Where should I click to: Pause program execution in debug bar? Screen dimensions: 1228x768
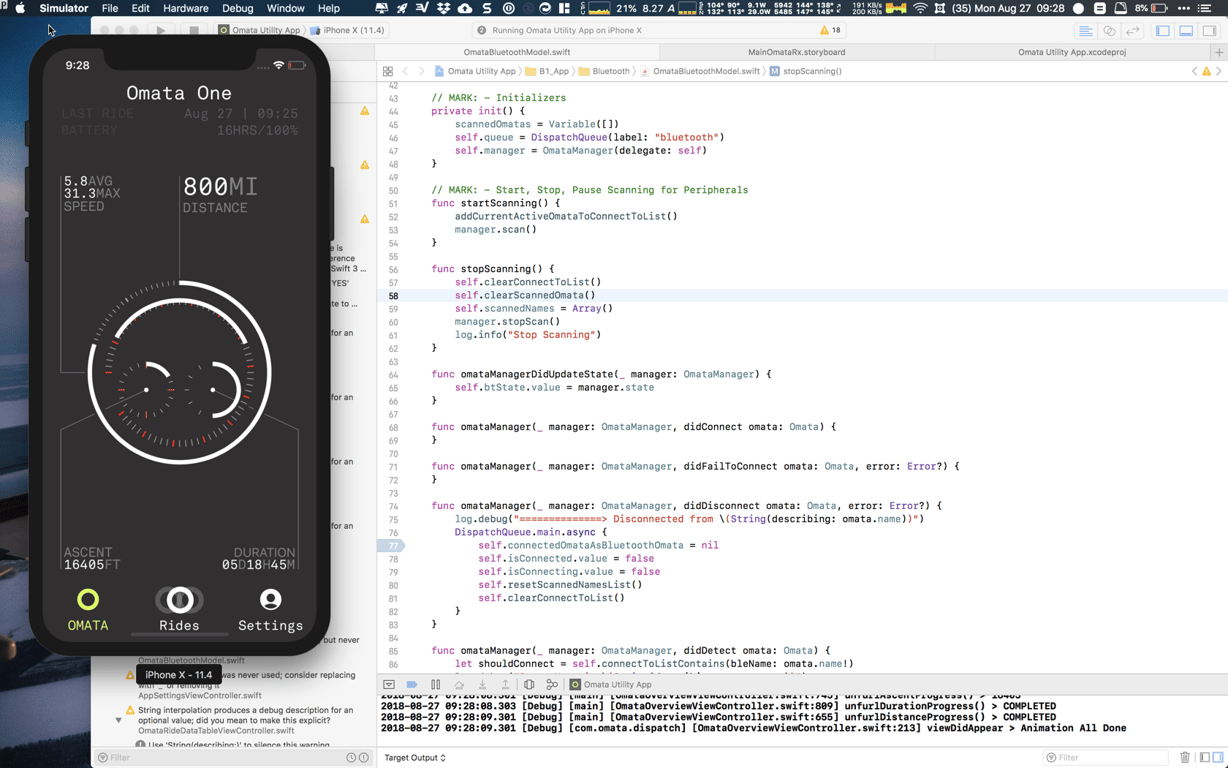(436, 685)
